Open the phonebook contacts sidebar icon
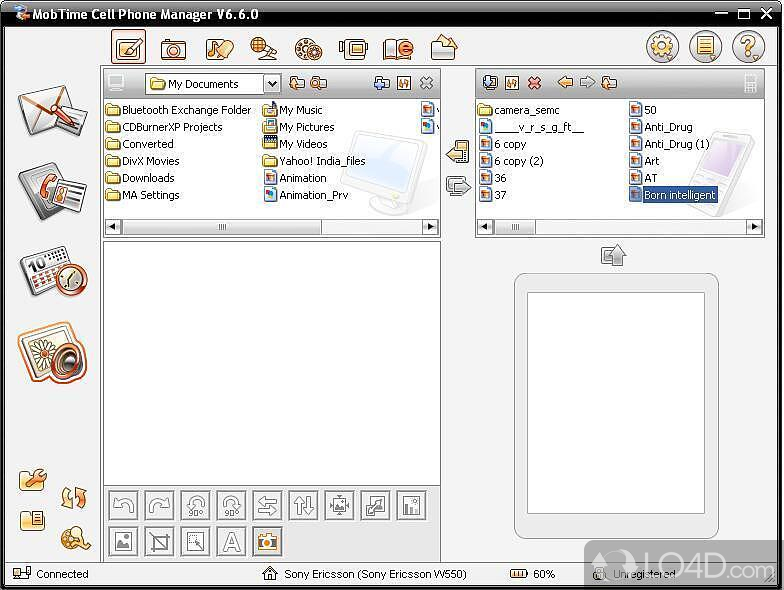Viewport: 784px width, 590px height. 52,190
